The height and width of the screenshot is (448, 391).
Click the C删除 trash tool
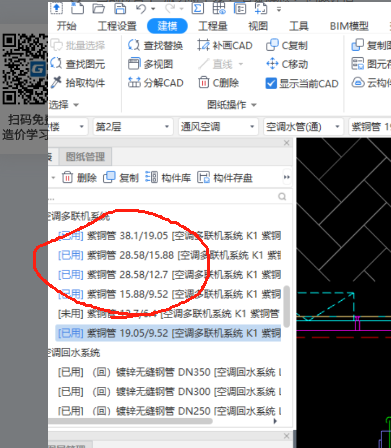[218, 83]
